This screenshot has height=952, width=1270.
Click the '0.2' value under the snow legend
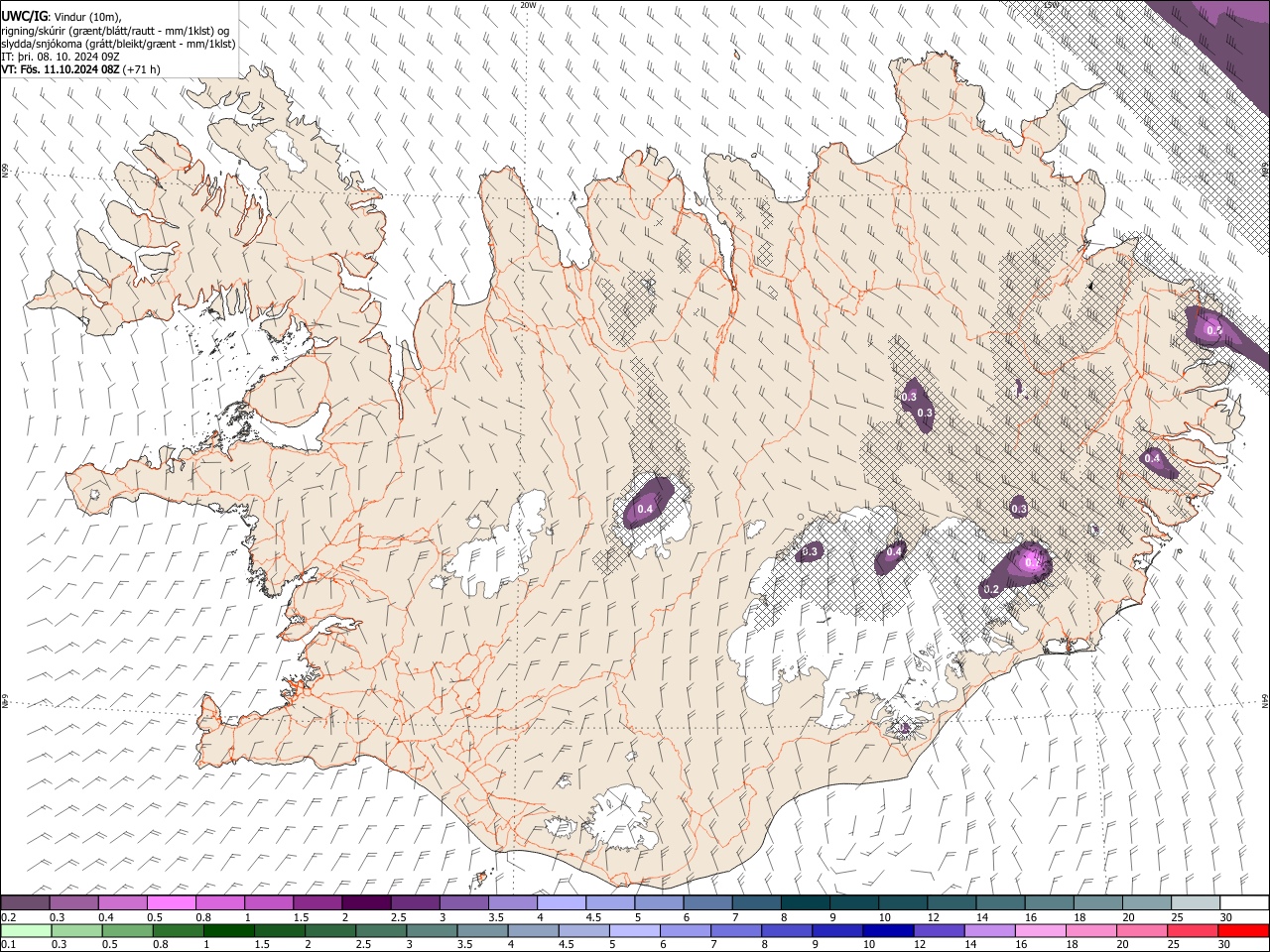(8, 916)
